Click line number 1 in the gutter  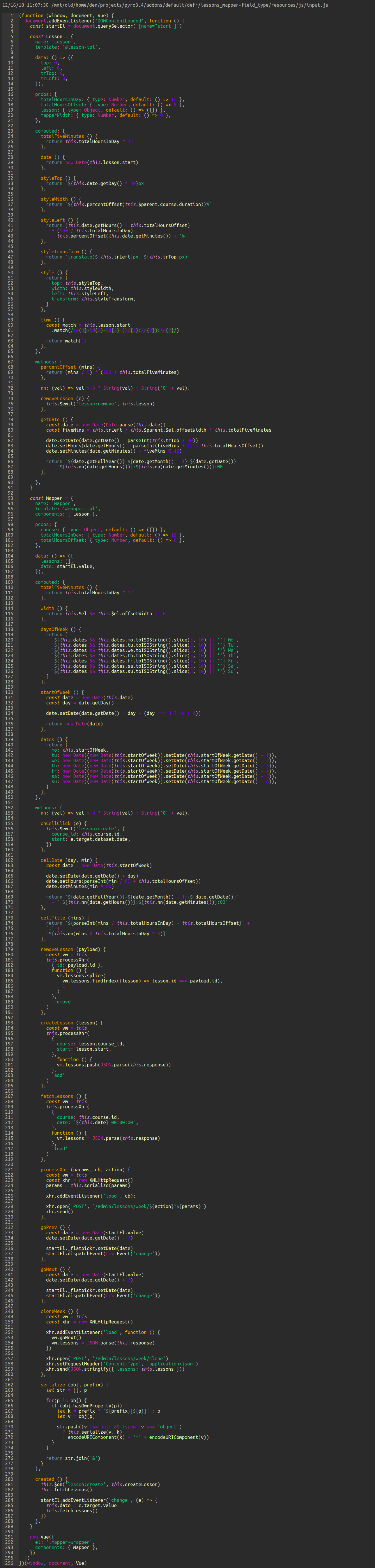[12, 15]
